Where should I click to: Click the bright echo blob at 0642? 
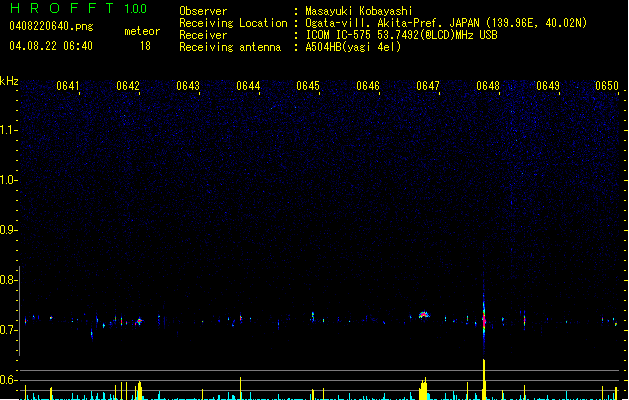[139, 321]
